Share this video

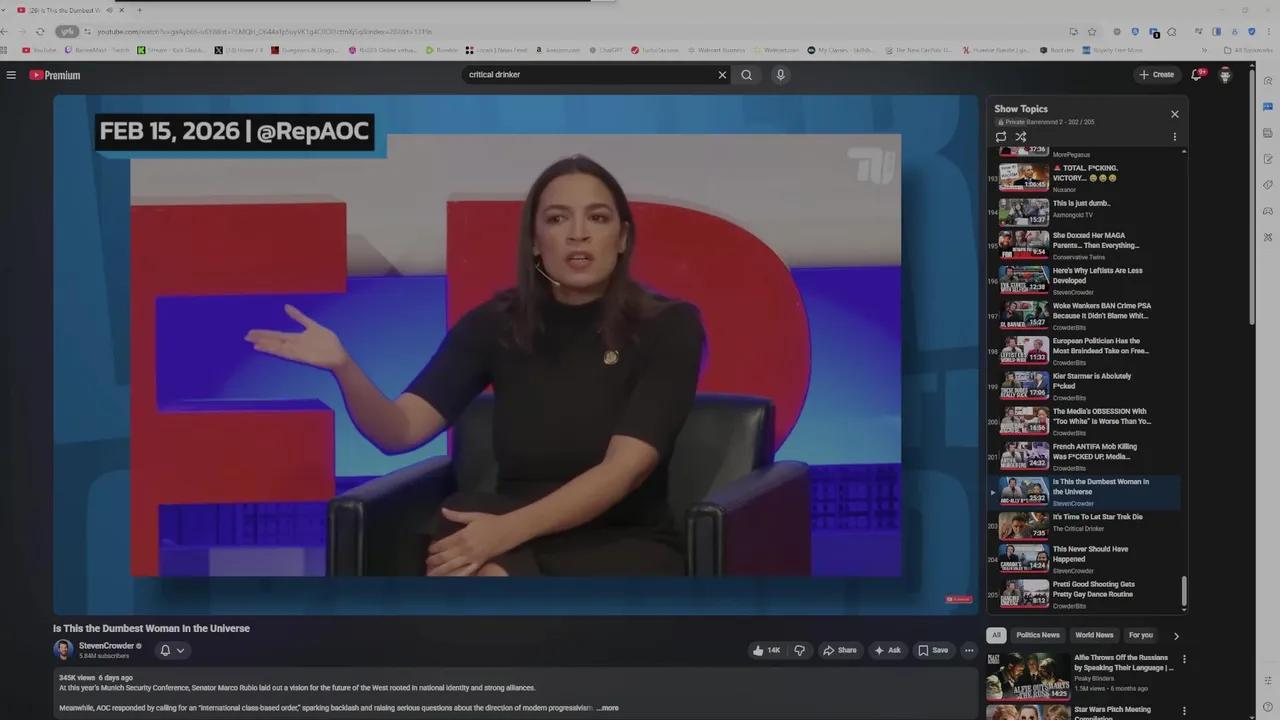(x=840, y=650)
